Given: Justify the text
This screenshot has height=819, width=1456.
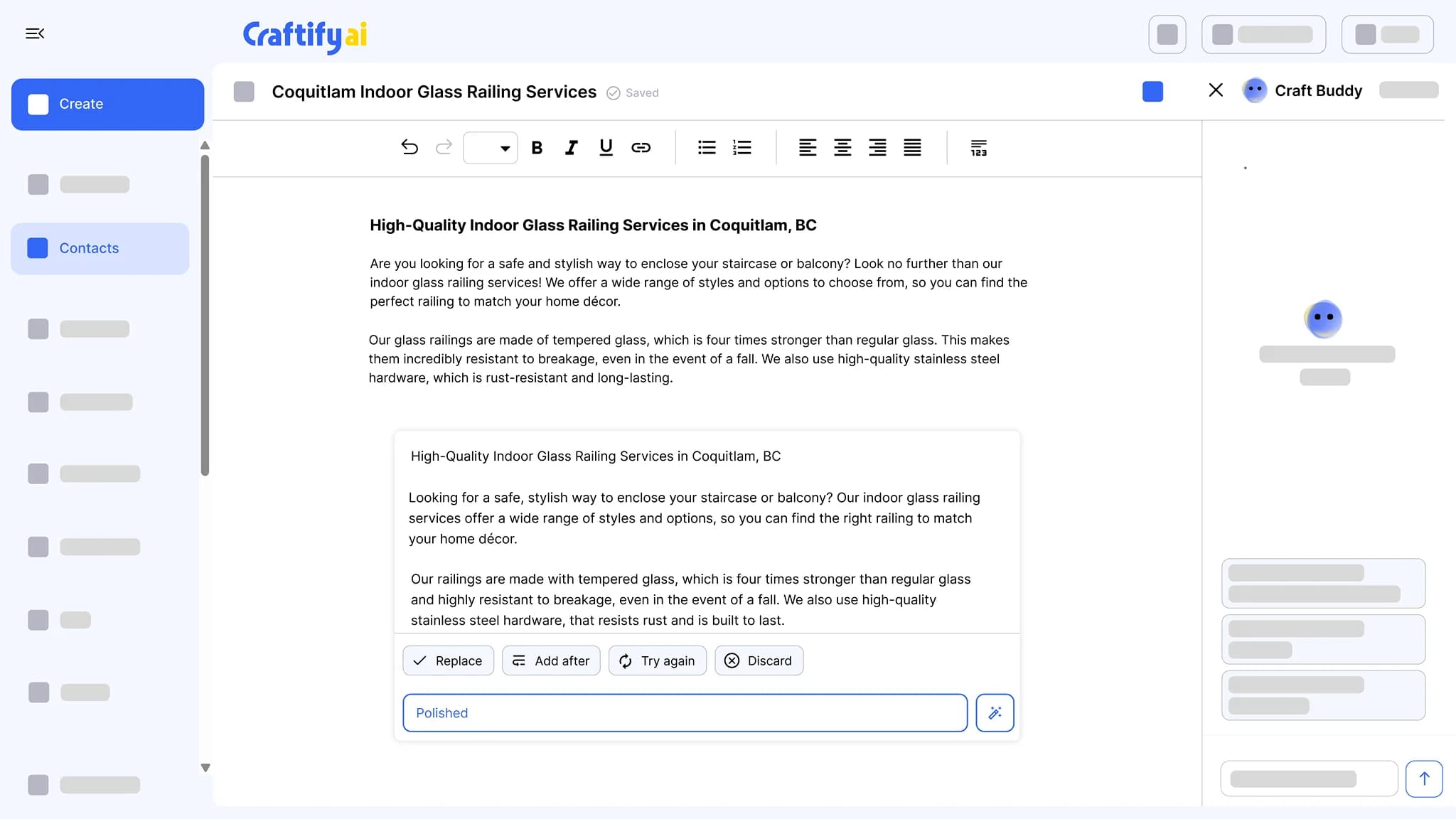Looking at the screenshot, I should point(912,147).
